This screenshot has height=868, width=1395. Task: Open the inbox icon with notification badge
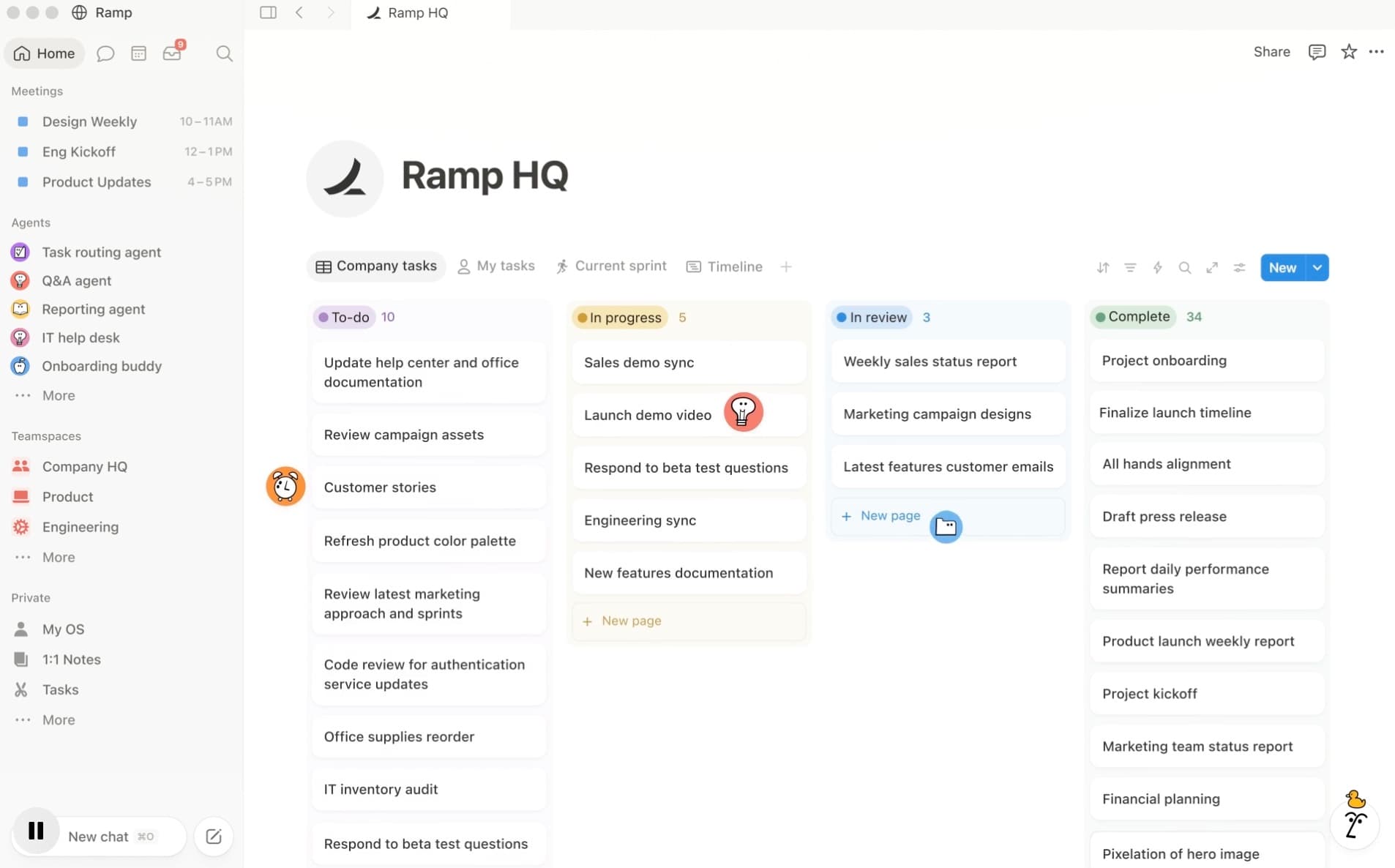coord(173,53)
